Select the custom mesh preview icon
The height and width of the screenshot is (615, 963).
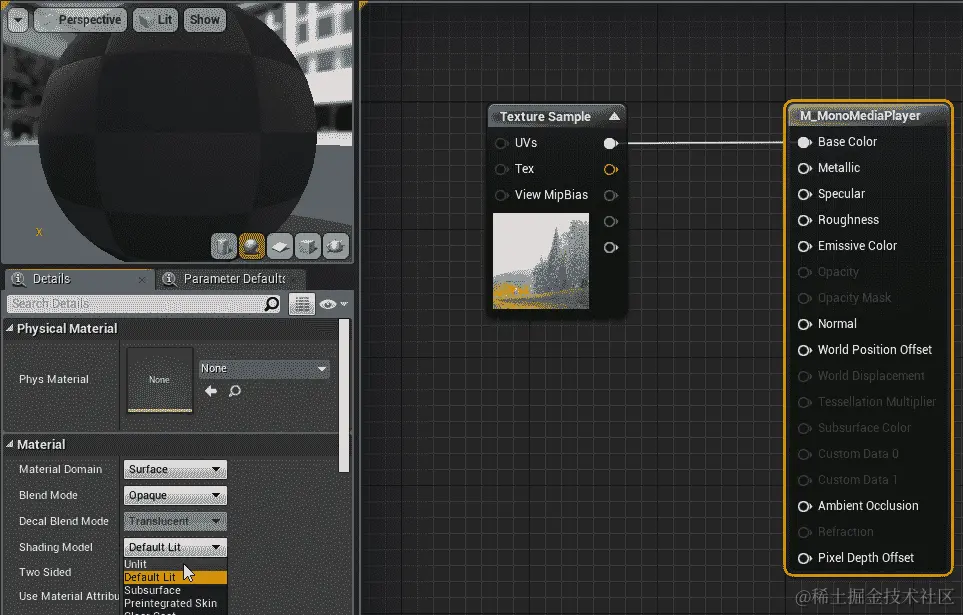pyautogui.click(x=335, y=246)
